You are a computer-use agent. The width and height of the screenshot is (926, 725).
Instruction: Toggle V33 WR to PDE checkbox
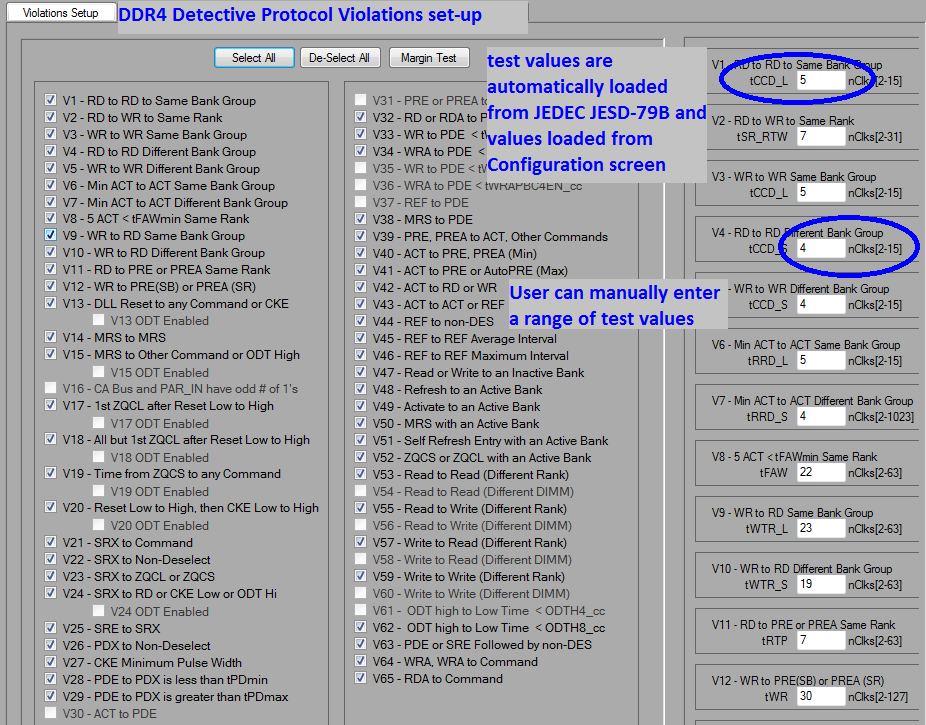(x=360, y=134)
